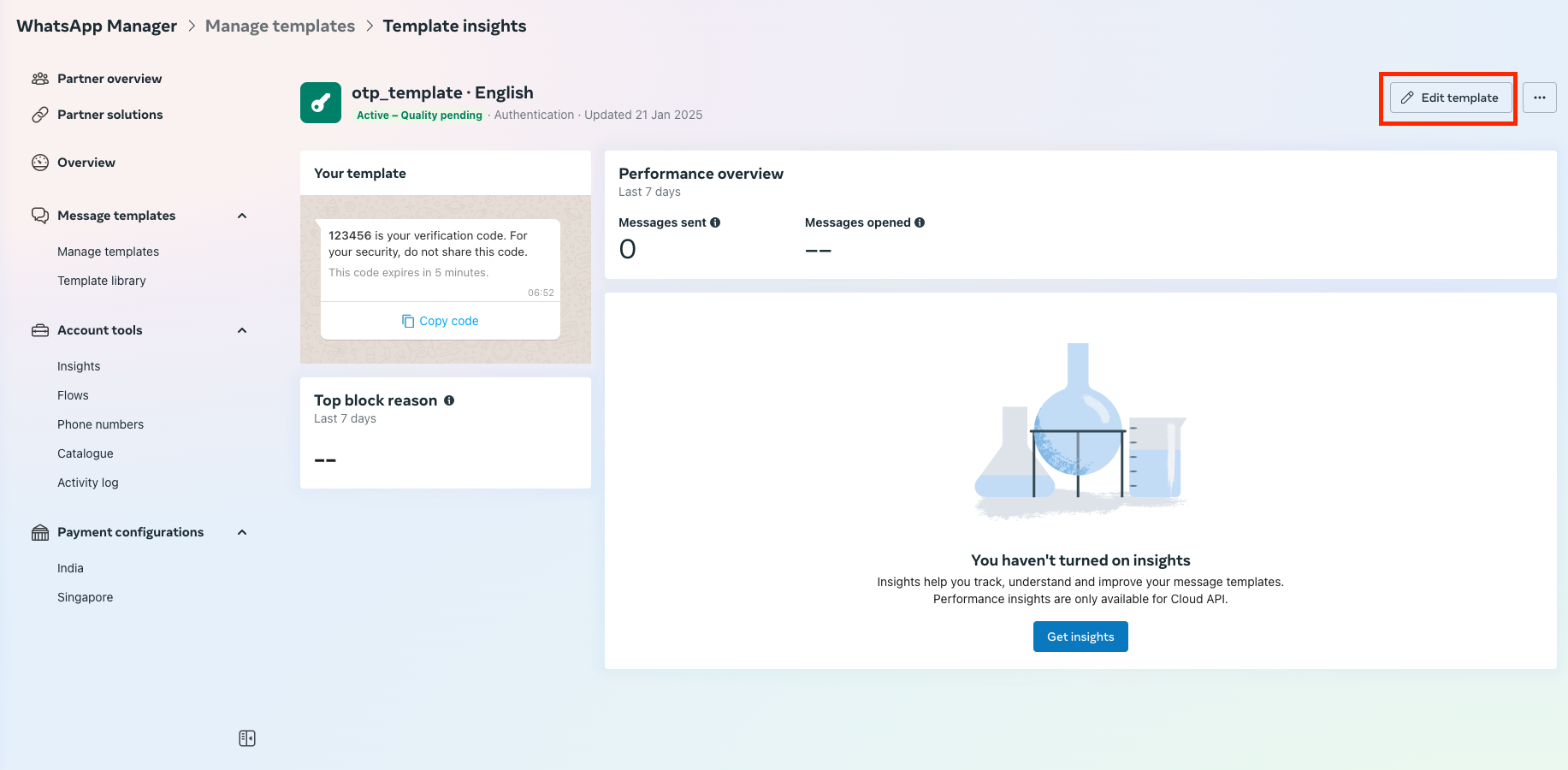Click the Top block reason info icon
The image size is (1568, 770).
[449, 400]
